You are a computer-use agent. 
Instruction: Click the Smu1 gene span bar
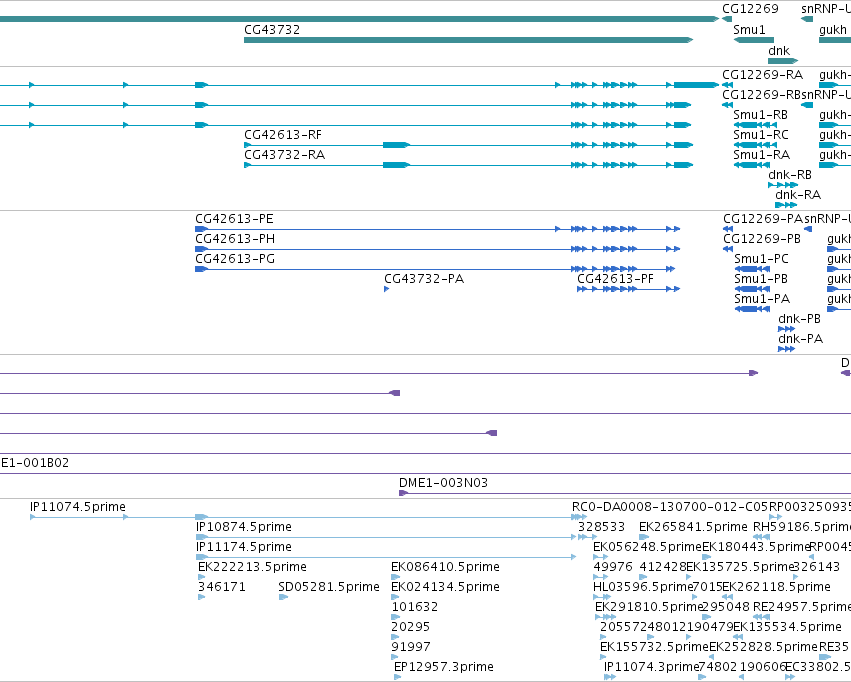pos(754,40)
